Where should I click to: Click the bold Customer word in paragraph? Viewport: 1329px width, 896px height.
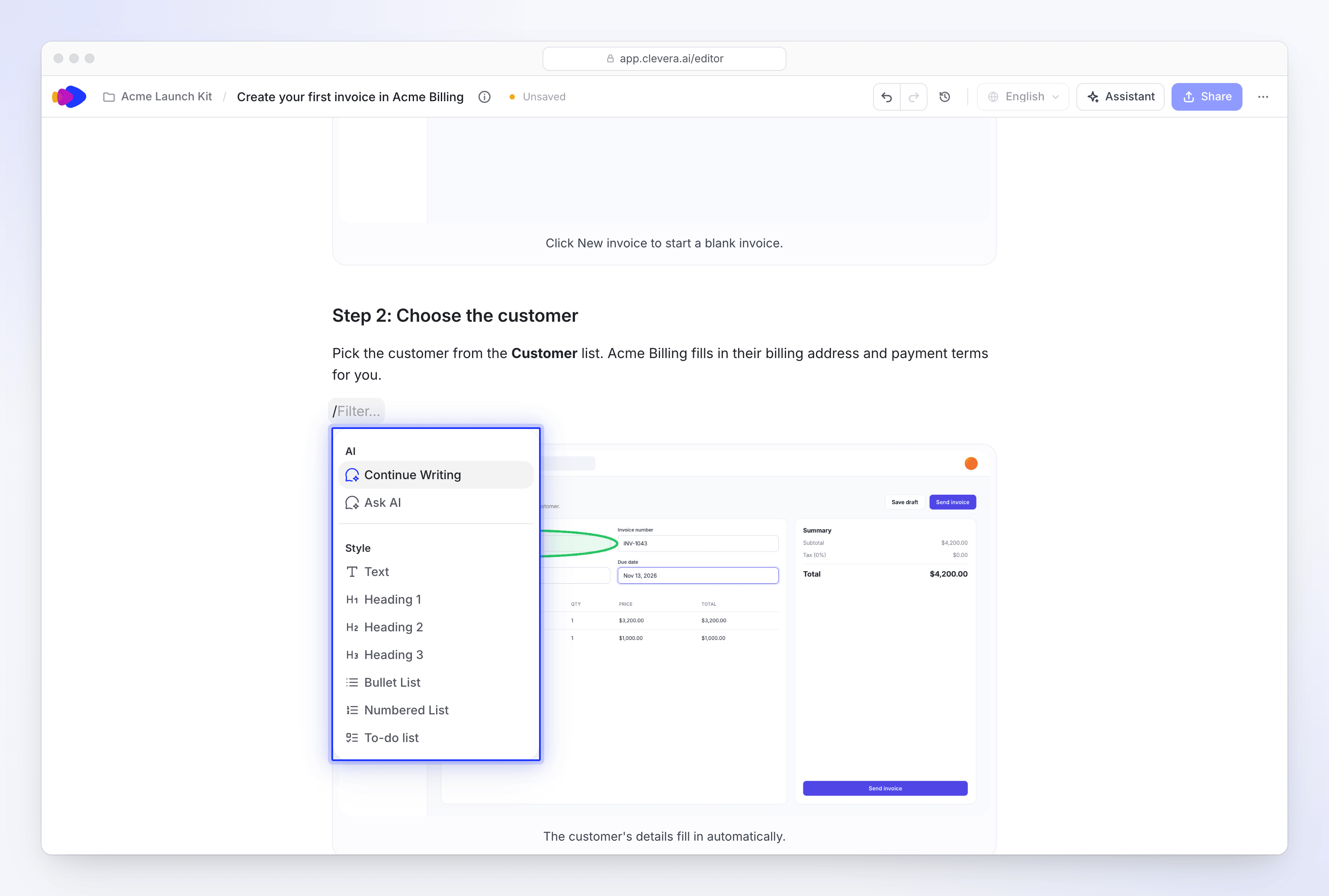tap(544, 353)
